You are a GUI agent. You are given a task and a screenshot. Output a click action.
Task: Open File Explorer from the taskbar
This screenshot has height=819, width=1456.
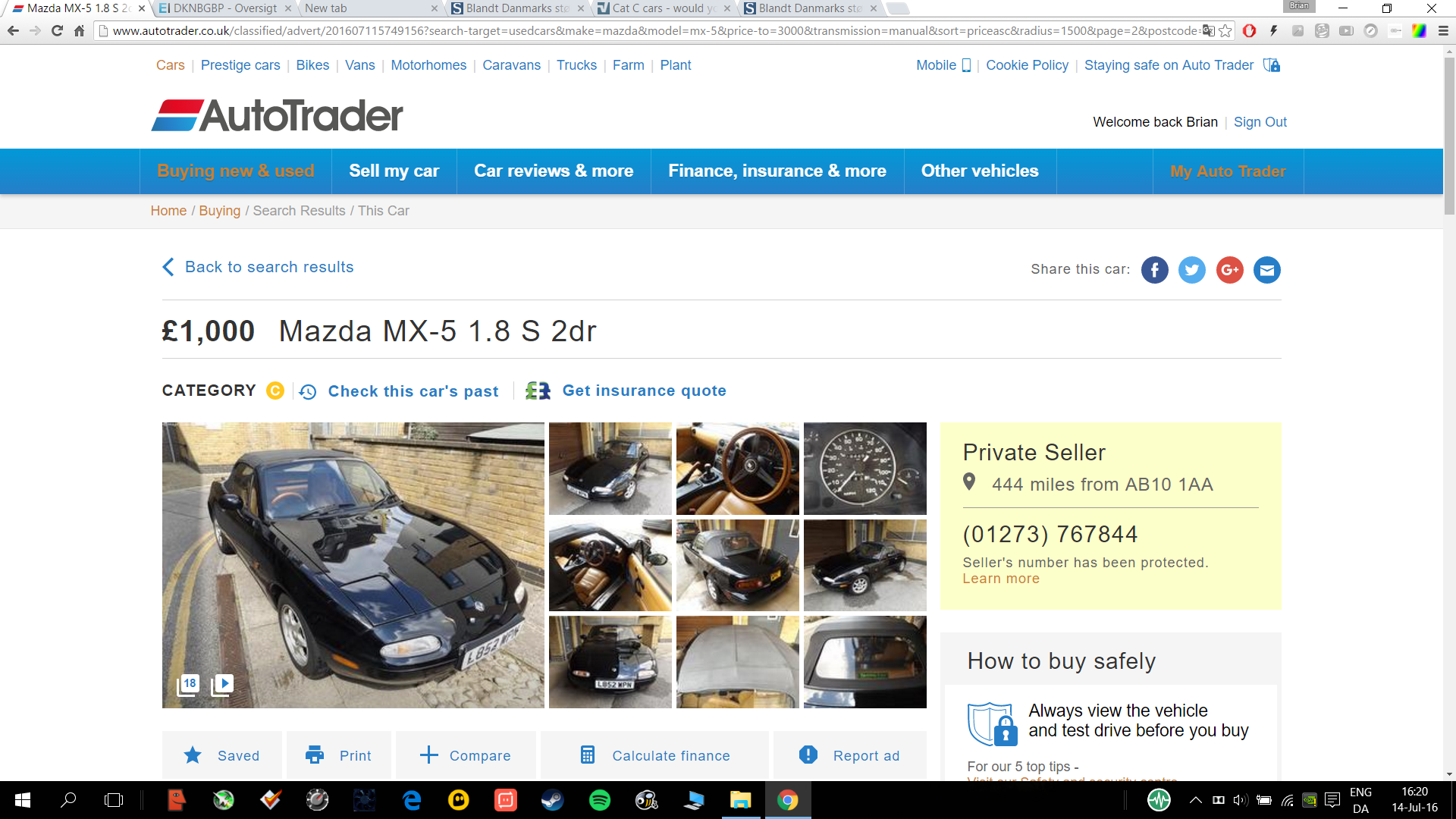pos(740,800)
